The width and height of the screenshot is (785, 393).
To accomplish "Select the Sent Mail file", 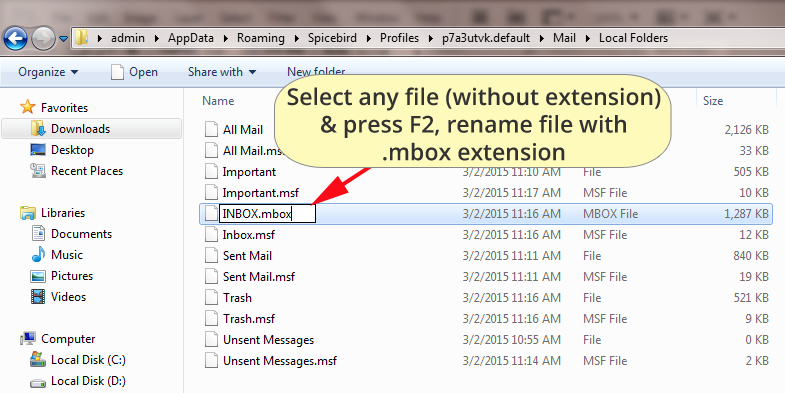I will [247, 256].
